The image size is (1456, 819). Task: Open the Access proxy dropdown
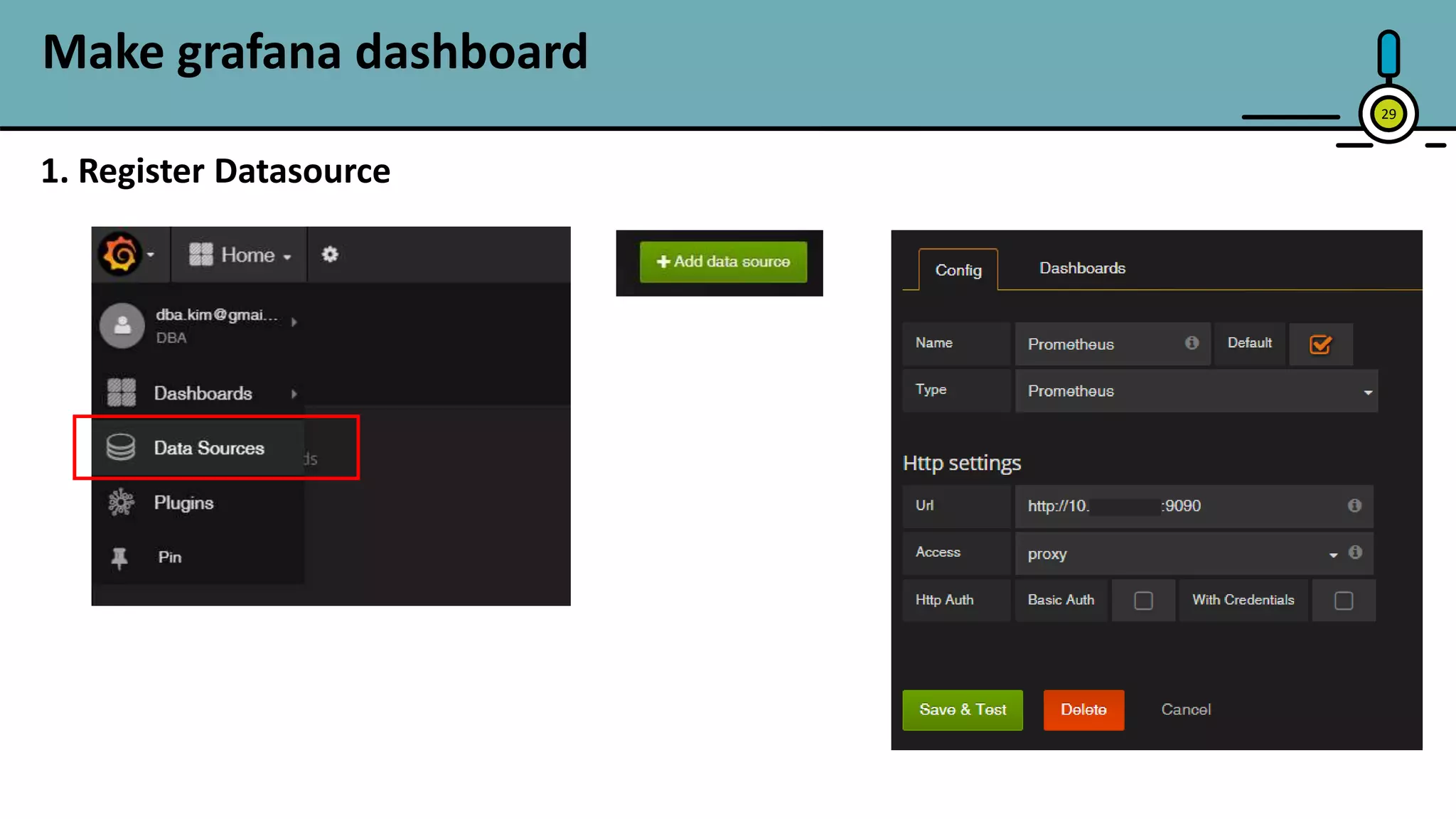coord(1180,554)
